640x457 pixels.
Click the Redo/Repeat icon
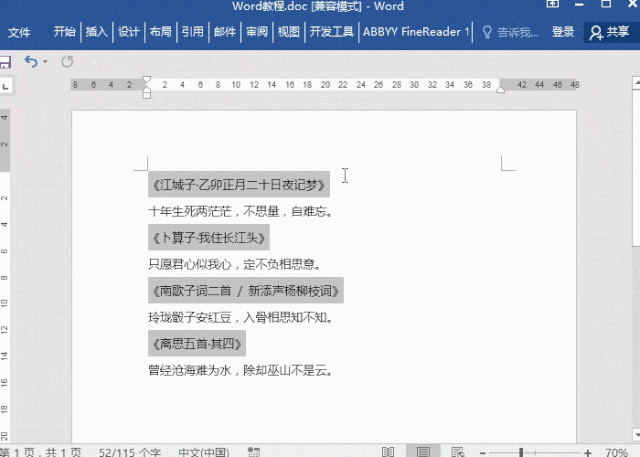[x=67, y=62]
